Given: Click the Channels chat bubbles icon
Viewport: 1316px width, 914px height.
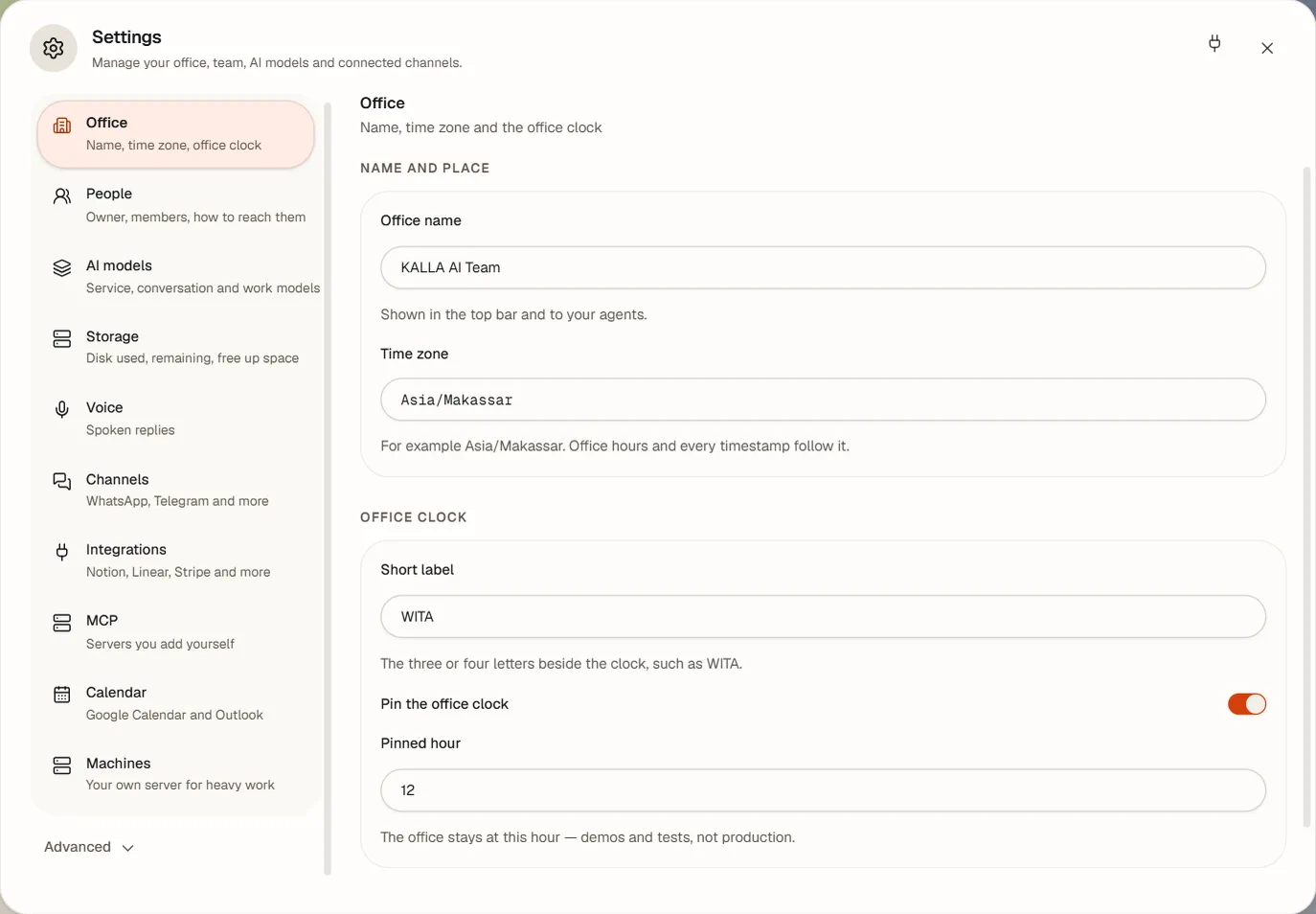Looking at the screenshot, I should (62, 481).
